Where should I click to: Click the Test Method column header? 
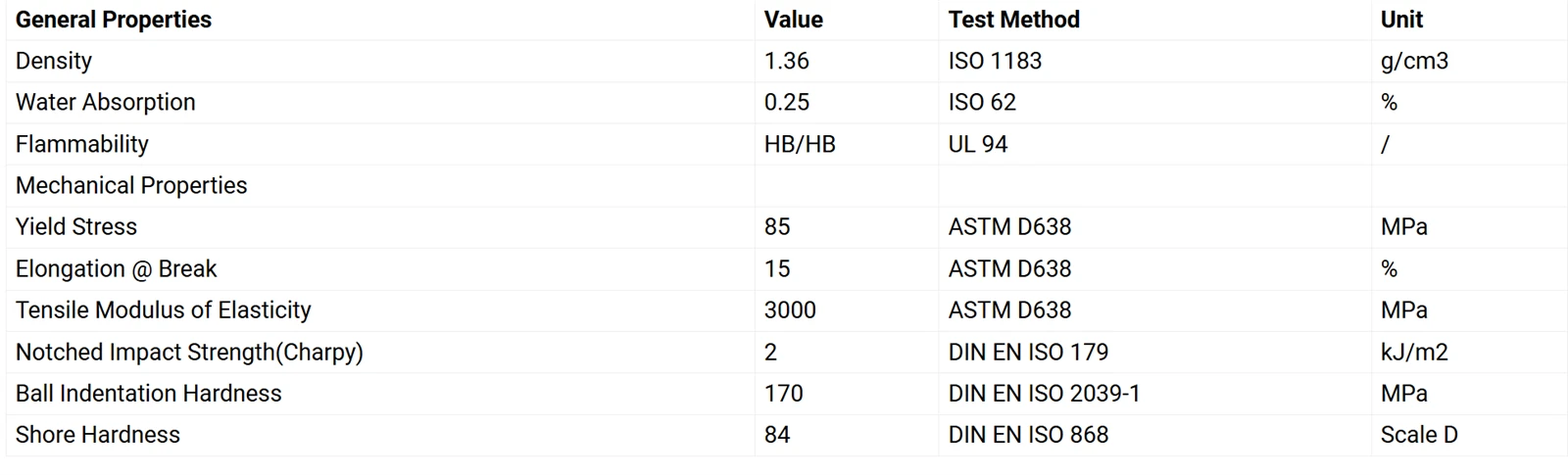[x=1014, y=20]
